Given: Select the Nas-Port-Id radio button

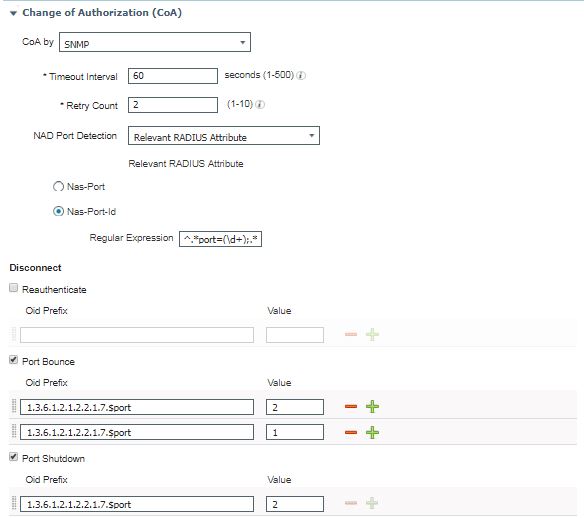Looking at the screenshot, I should [58, 212].
